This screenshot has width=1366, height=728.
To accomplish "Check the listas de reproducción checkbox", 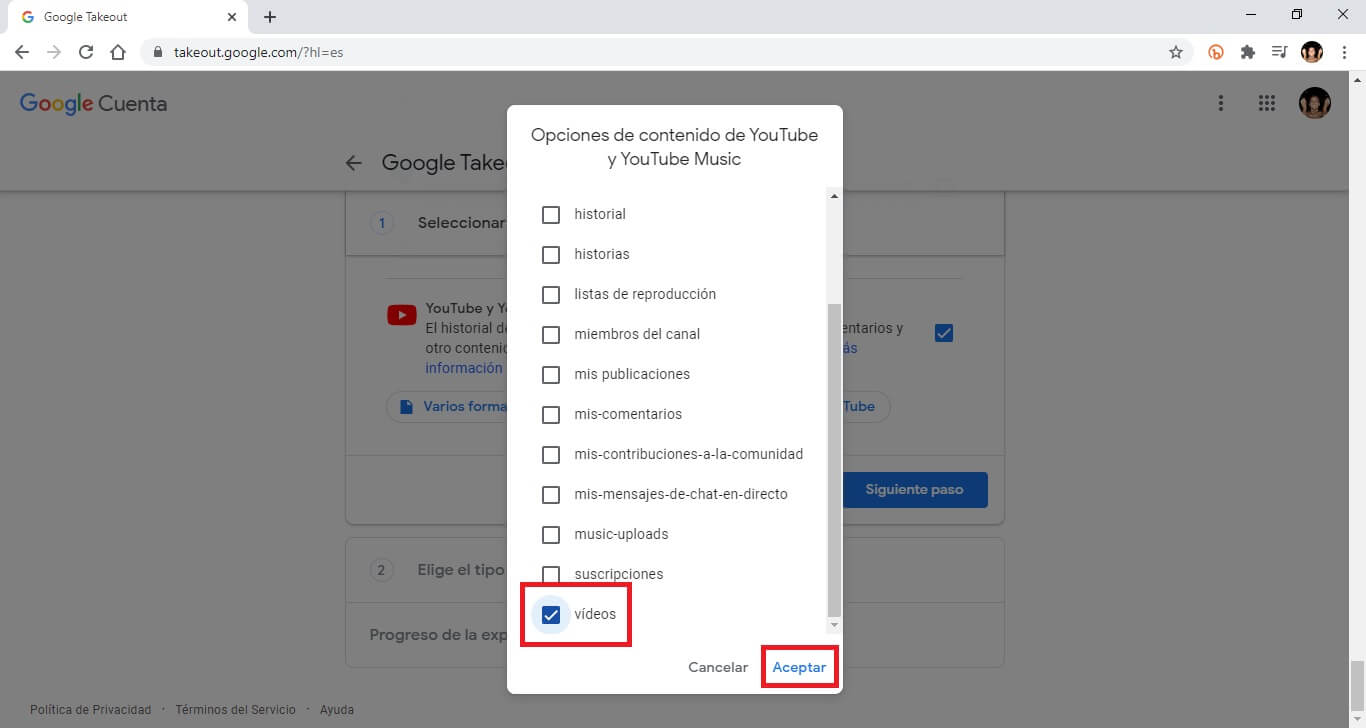I will tap(551, 294).
